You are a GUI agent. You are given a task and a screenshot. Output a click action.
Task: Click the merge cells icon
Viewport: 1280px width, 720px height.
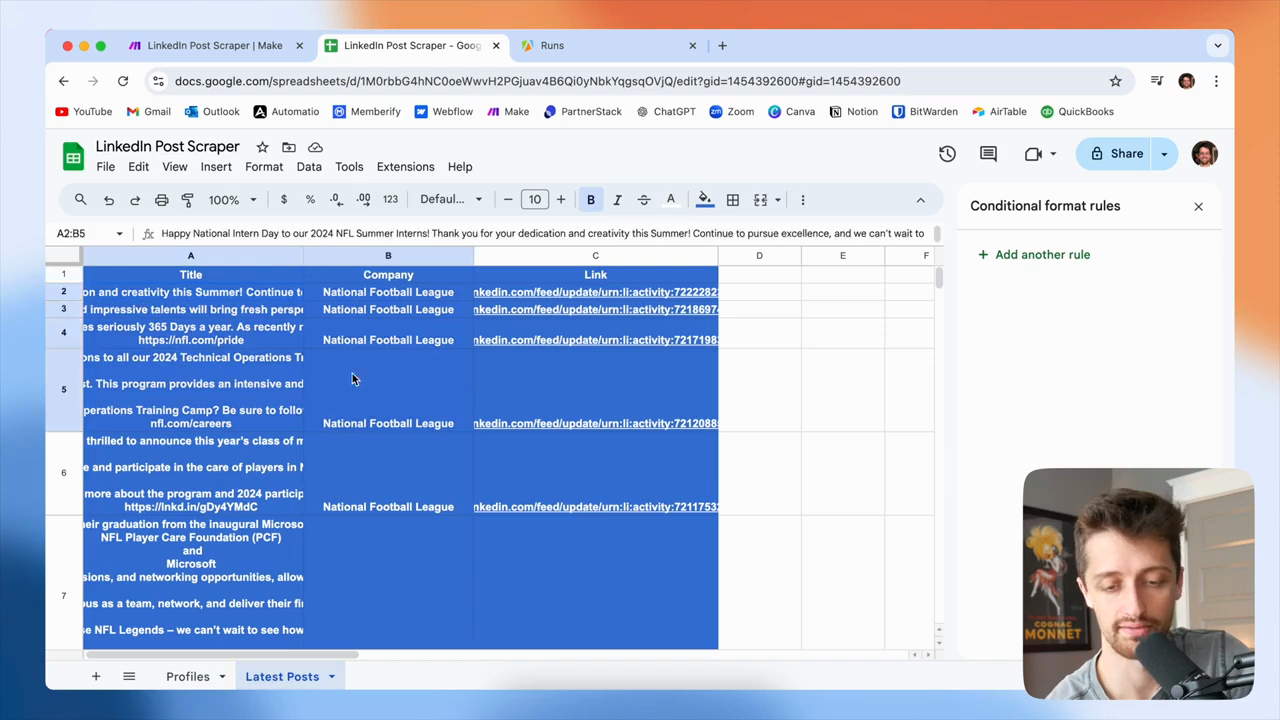(760, 200)
